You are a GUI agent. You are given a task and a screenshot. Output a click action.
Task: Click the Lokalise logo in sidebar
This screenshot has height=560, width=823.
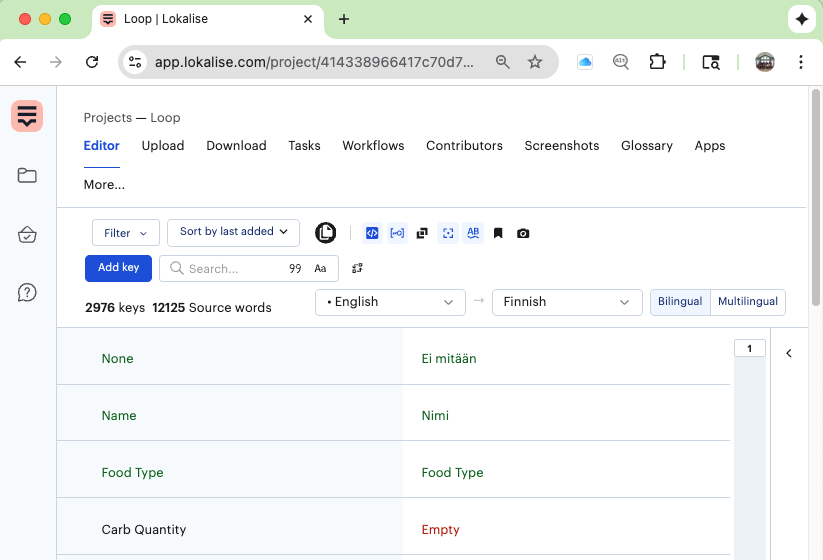pos(27,116)
